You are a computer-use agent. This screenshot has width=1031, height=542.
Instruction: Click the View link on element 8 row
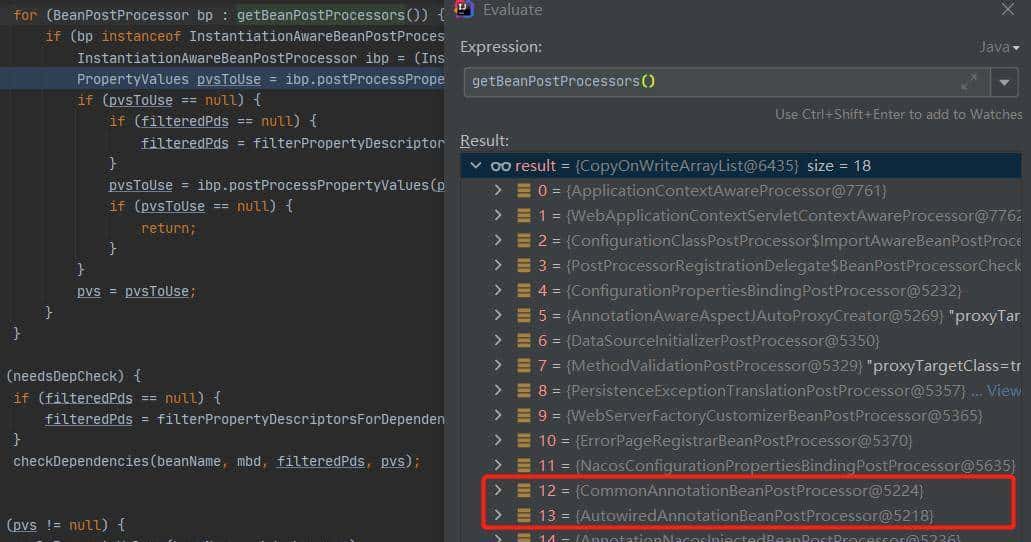[x=1003, y=391]
